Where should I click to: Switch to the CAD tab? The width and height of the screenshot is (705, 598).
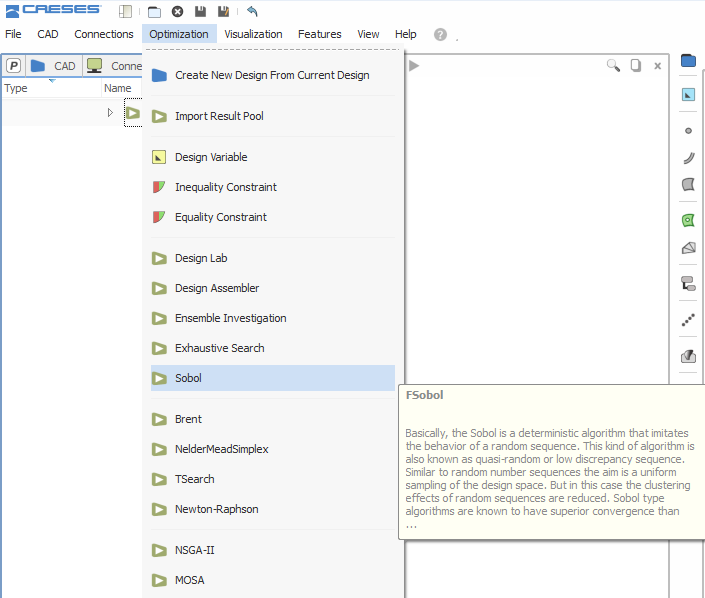coord(53,66)
